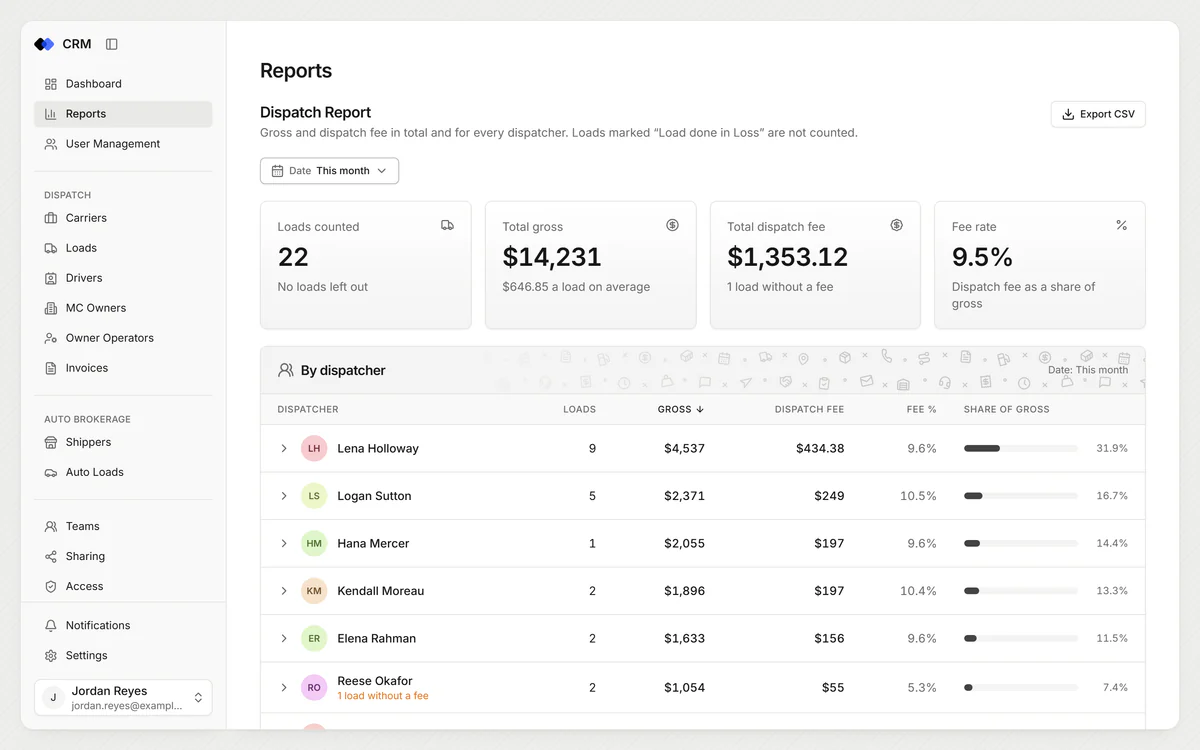1200x750 pixels.
Task: Click the Notifications bell icon
Action: coord(51,625)
